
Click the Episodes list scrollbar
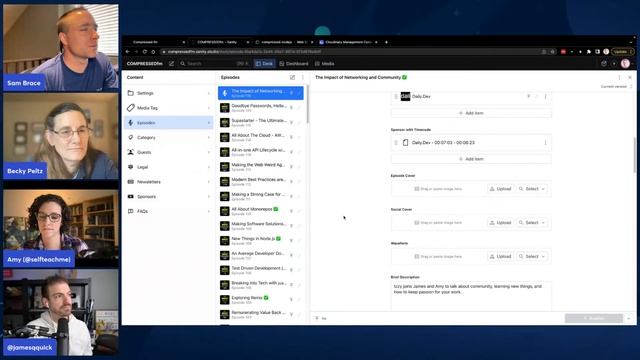308,104
